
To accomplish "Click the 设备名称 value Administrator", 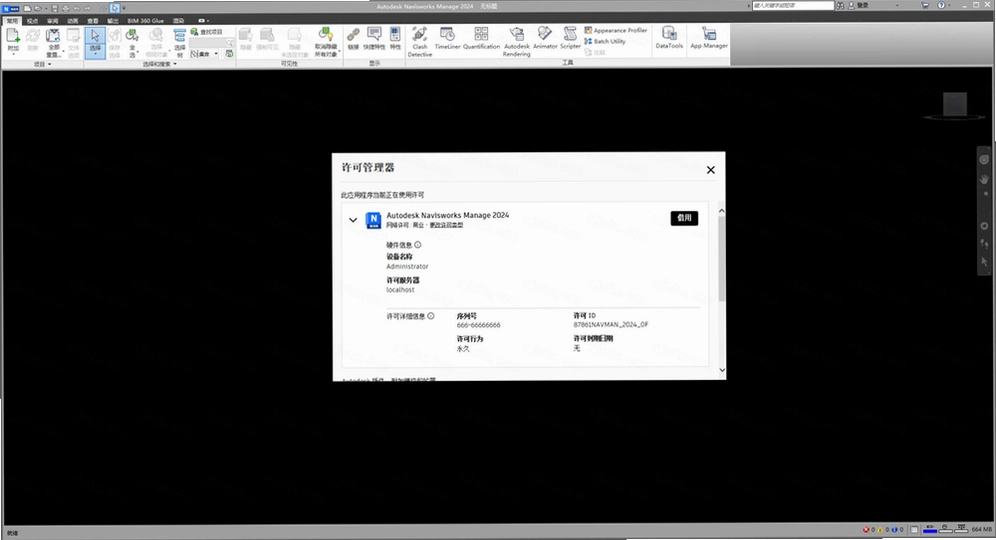I will (407, 267).
